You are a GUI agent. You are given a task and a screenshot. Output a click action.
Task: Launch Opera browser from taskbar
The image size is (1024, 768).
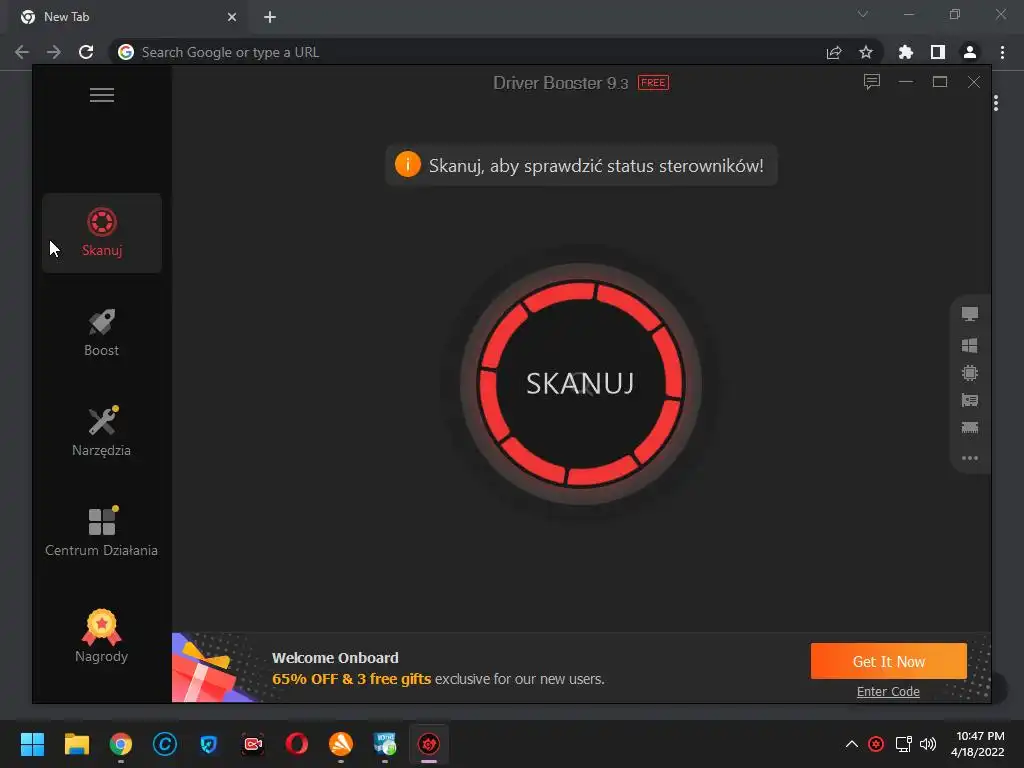click(296, 744)
